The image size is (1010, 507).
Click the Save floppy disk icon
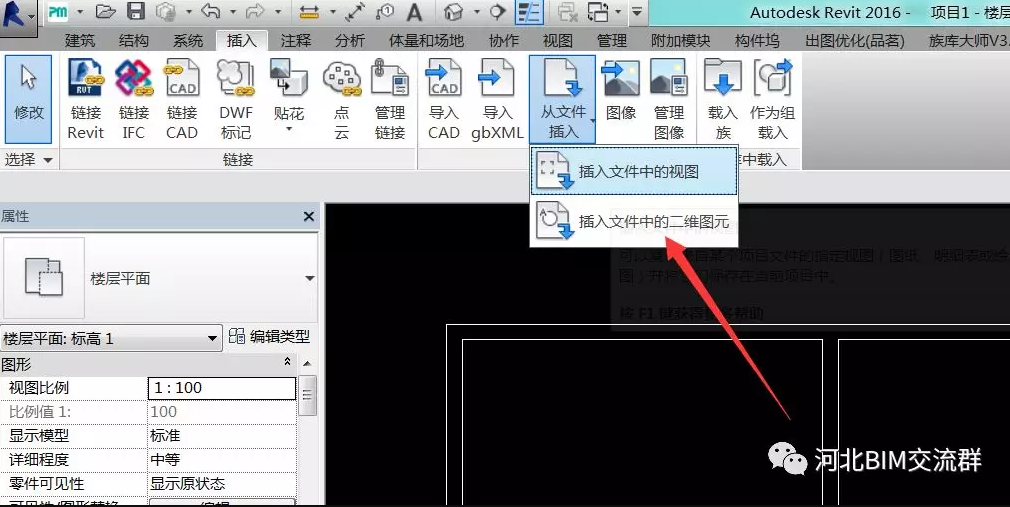(x=135, y=12)
